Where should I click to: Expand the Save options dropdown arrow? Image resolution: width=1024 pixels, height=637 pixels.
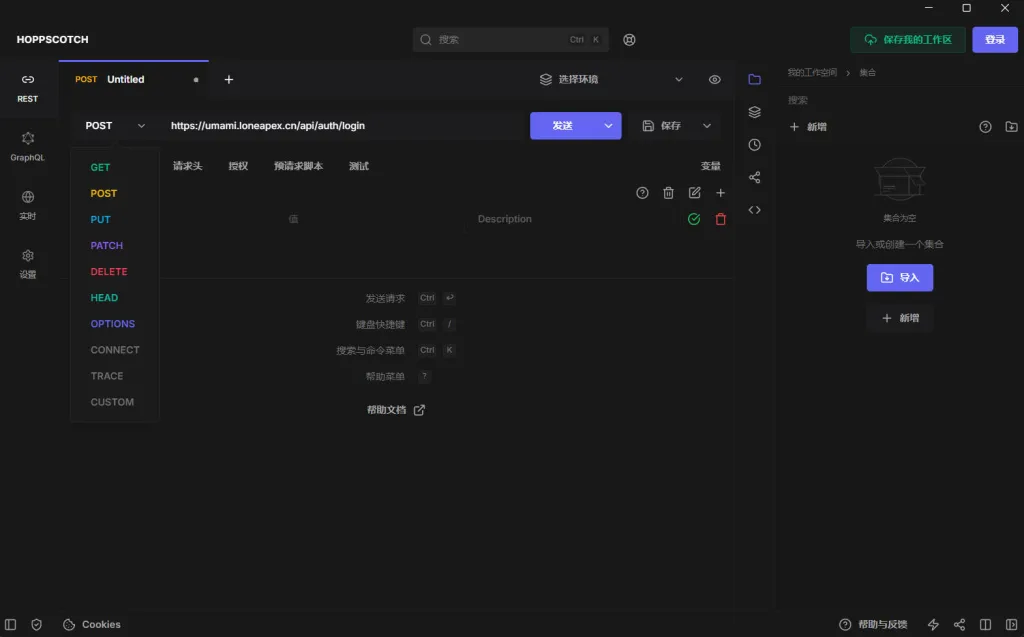[x=707, y=126]
